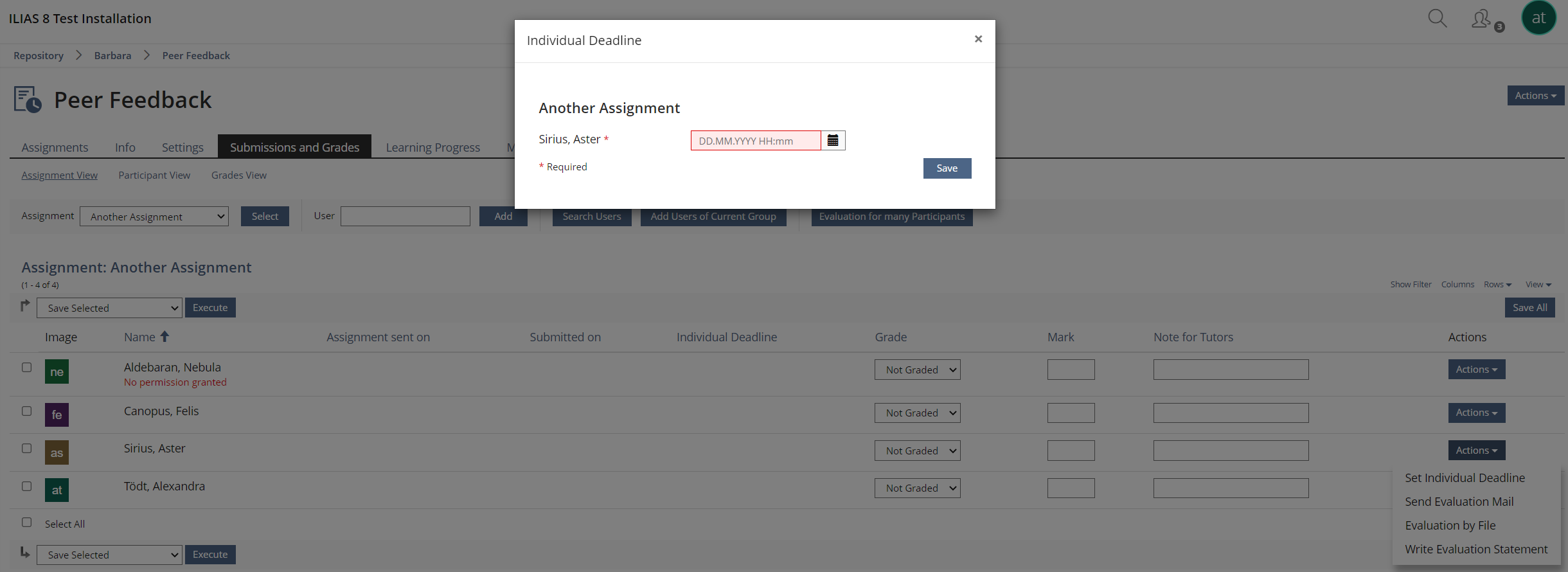Click Canopus Felis 'fe' avatar

point(57,415)
